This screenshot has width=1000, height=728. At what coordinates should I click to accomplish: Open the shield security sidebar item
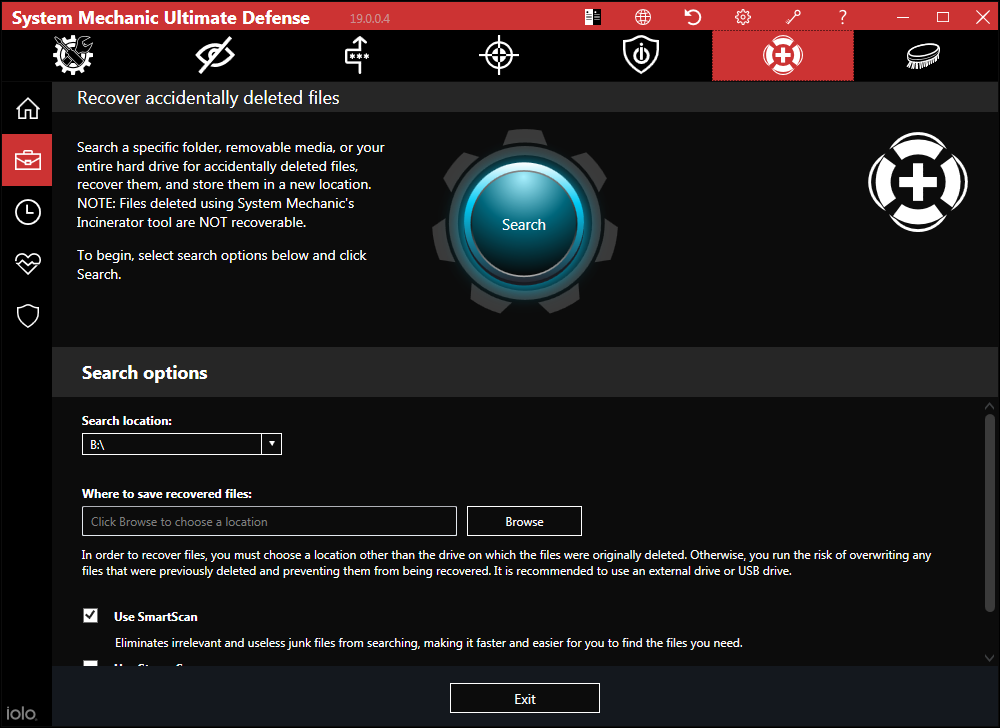pos(27,316)
